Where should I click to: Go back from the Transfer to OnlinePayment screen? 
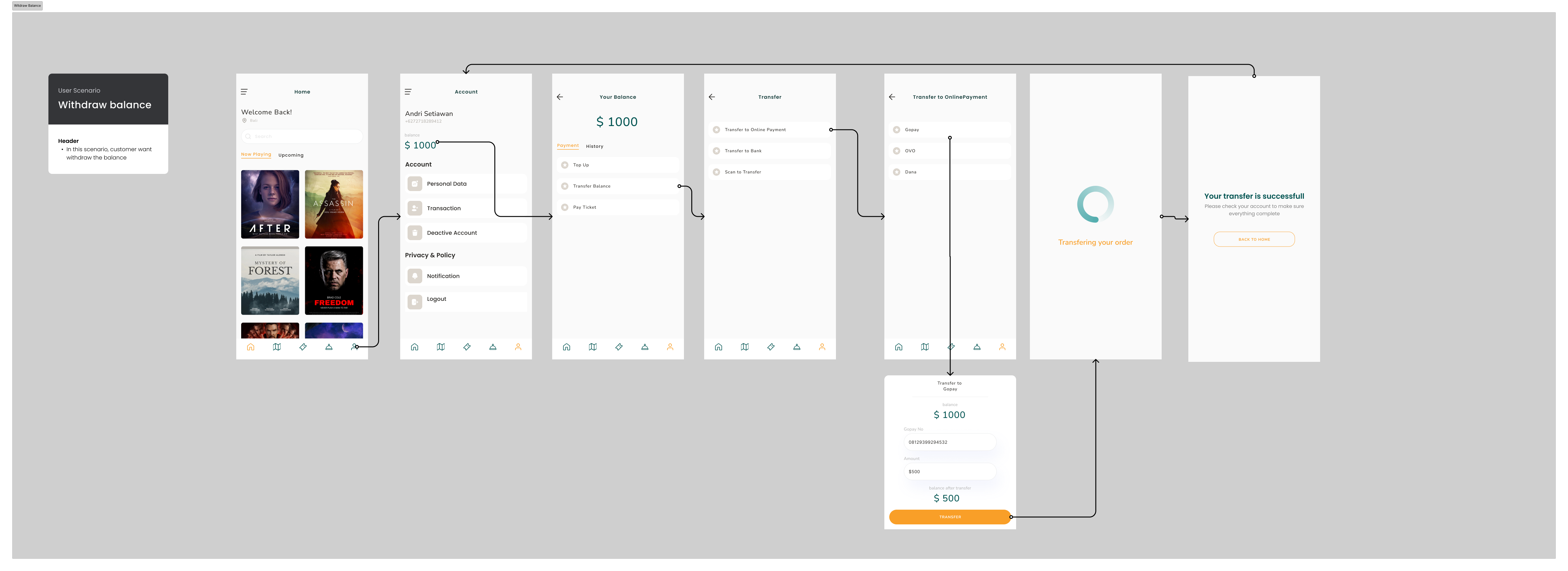[x=892, y=97]
